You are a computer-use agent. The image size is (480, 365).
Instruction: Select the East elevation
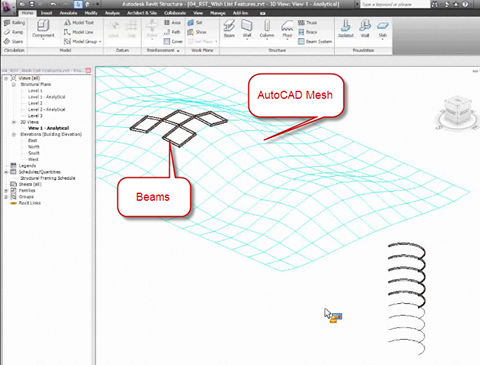point(33,141)
